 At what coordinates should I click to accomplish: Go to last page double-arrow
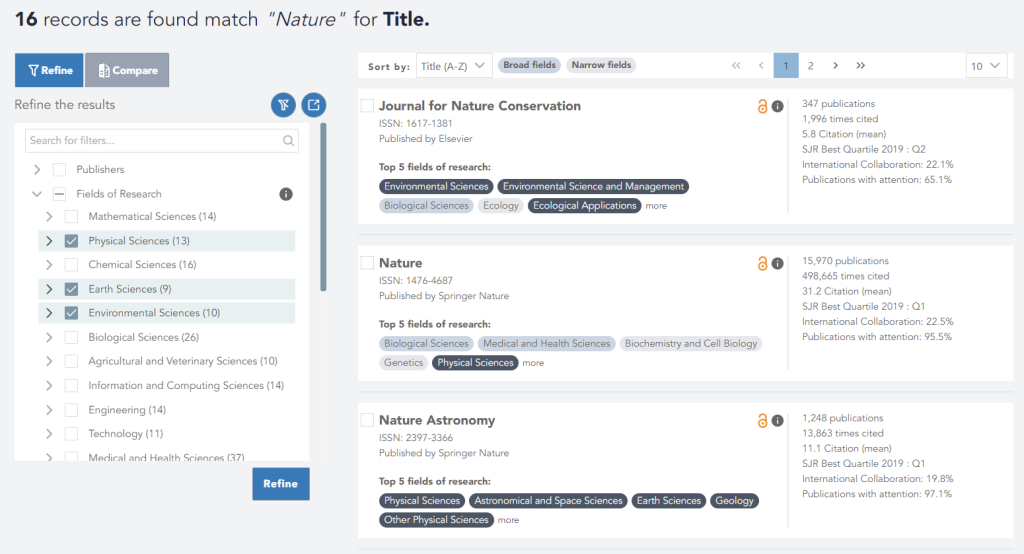[861, 65]
